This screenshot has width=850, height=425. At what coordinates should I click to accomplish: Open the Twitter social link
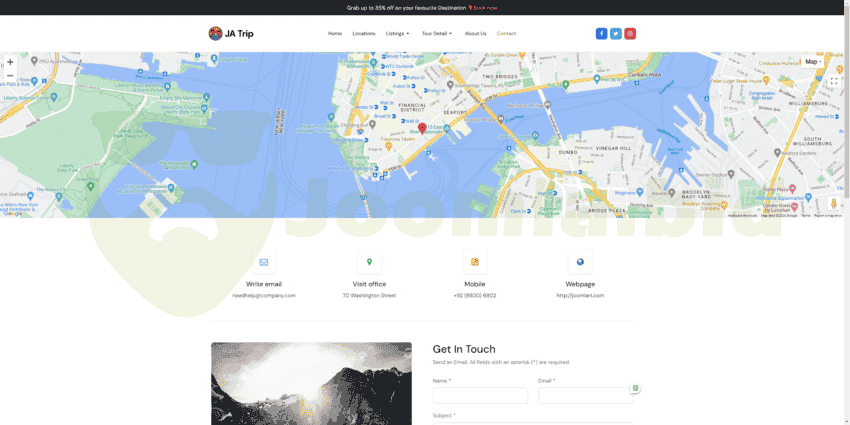point(616,33)
